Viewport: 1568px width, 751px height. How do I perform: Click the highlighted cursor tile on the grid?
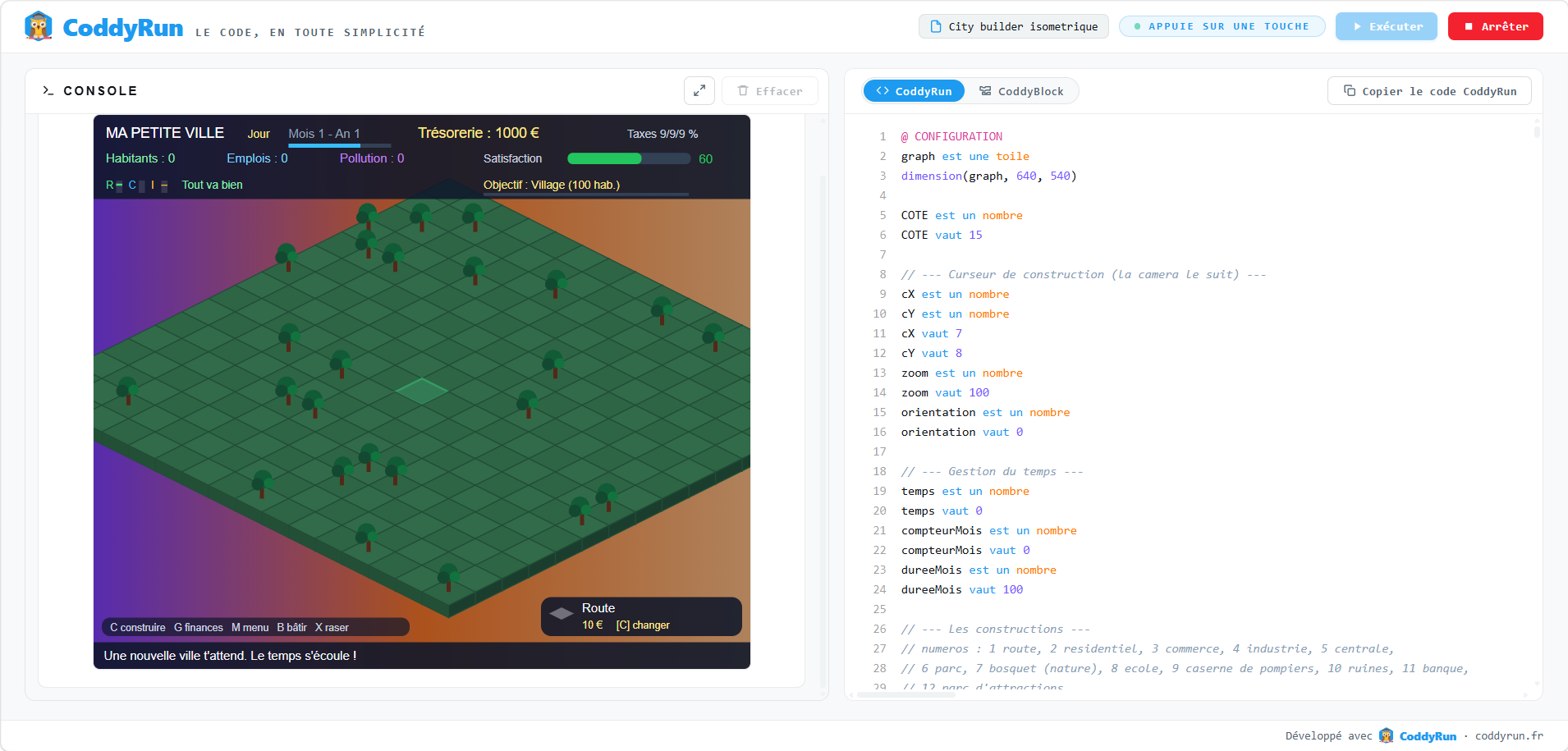click(421, 391)
